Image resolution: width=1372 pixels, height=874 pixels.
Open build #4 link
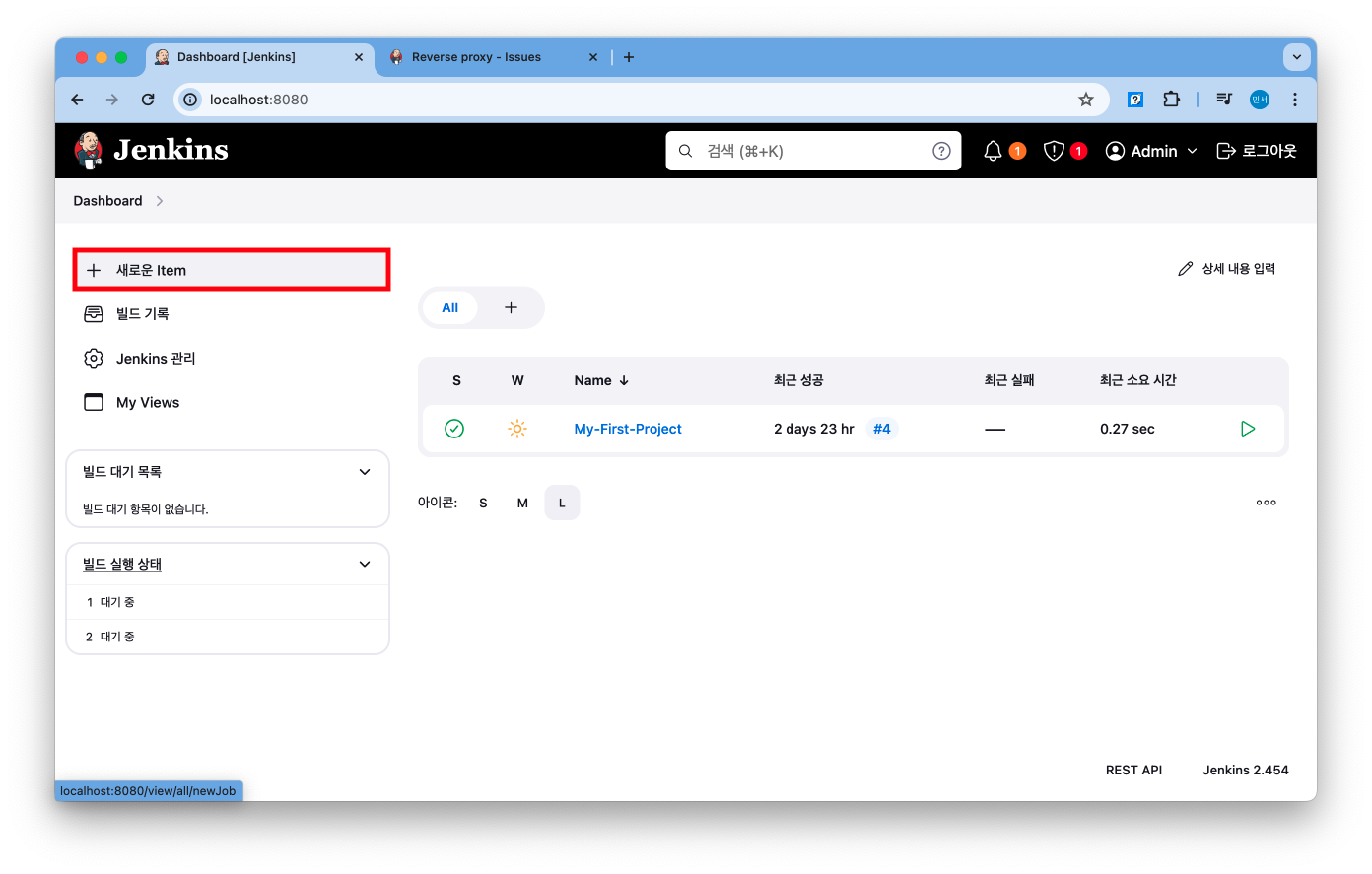tap(882, 429)
